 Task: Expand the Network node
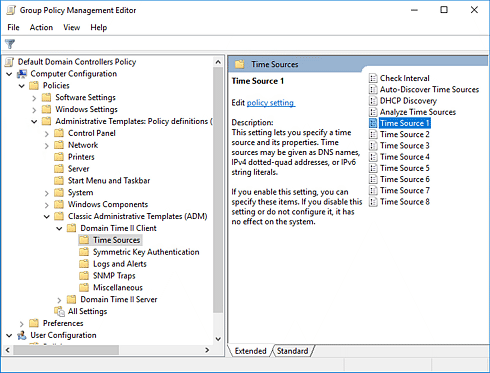point(47,145)
